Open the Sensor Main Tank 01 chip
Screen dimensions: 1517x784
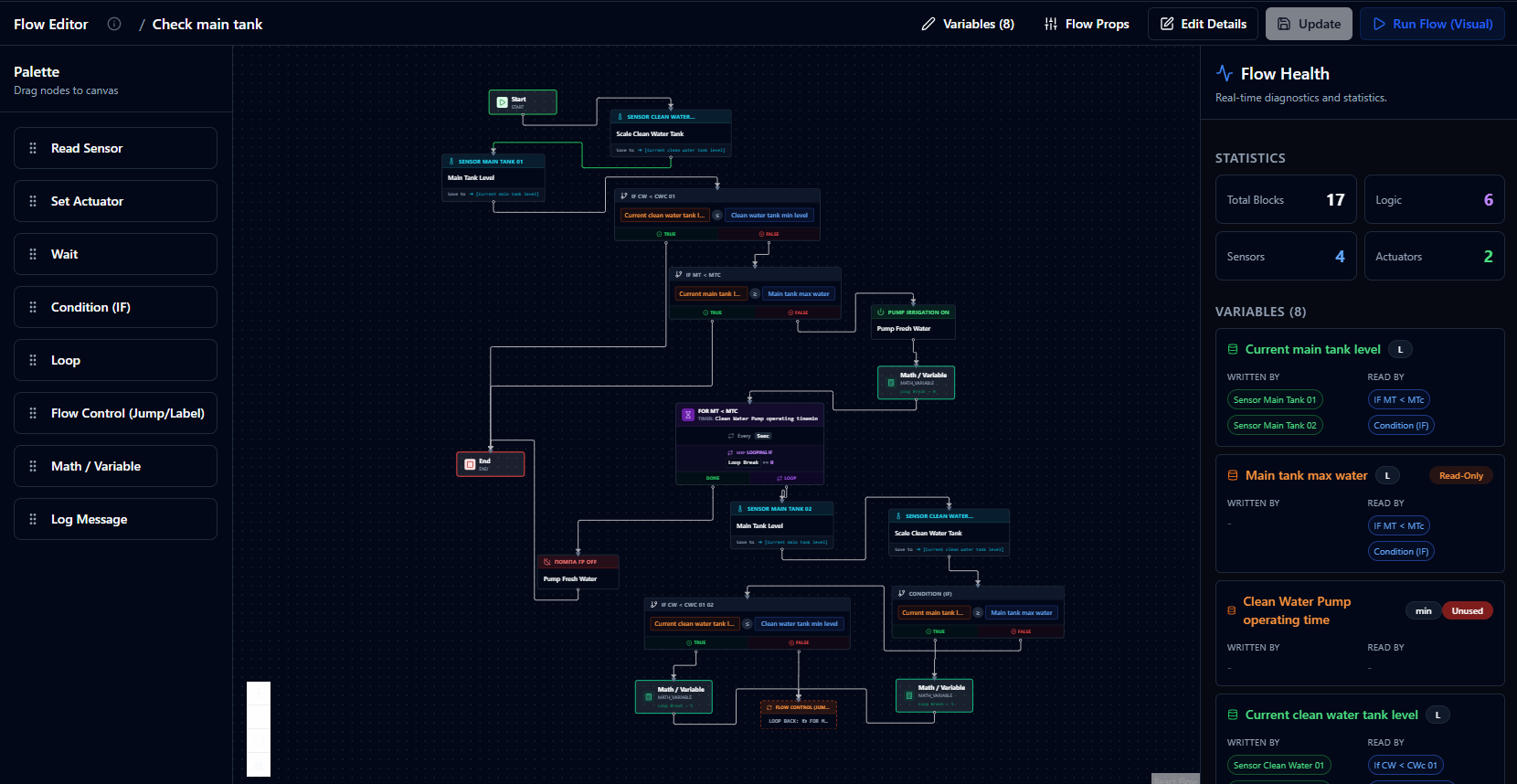[1275, 399]
